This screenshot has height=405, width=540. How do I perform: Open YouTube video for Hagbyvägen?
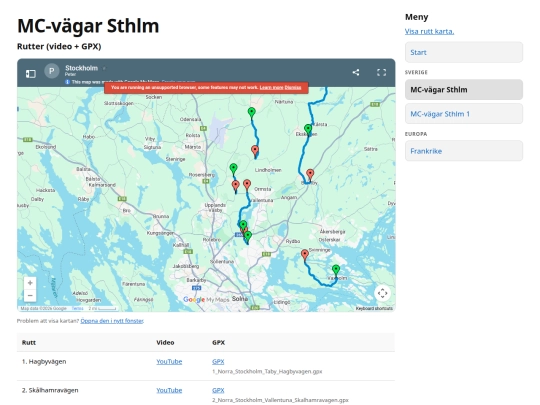click(x=169, y=362)
